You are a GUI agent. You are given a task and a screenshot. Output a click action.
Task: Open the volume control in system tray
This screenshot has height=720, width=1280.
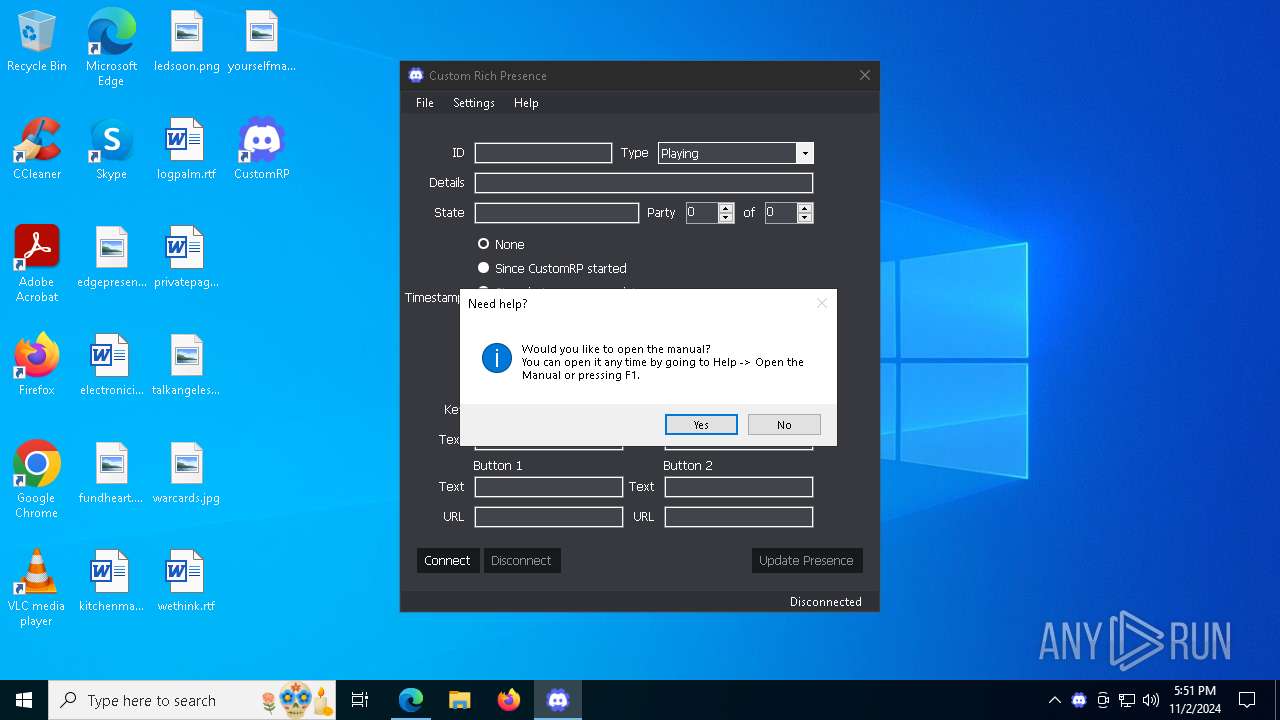click(1151, 700)
